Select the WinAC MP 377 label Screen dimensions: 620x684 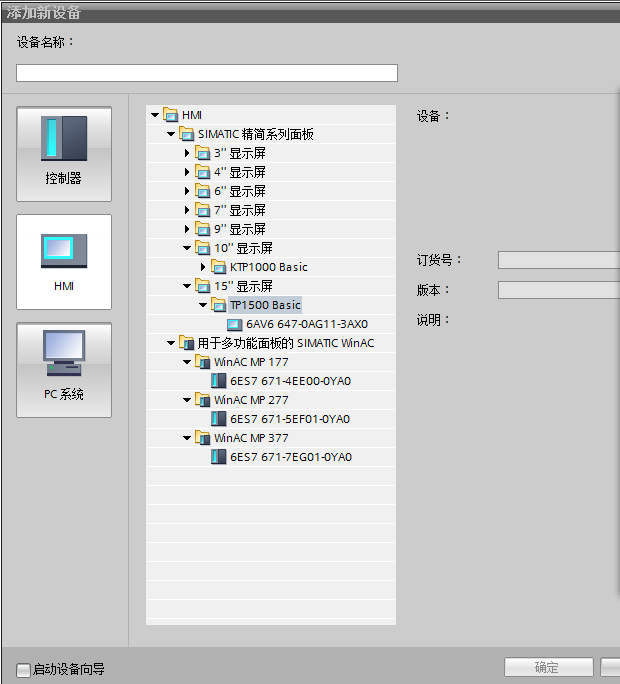(x=251, y=438)
